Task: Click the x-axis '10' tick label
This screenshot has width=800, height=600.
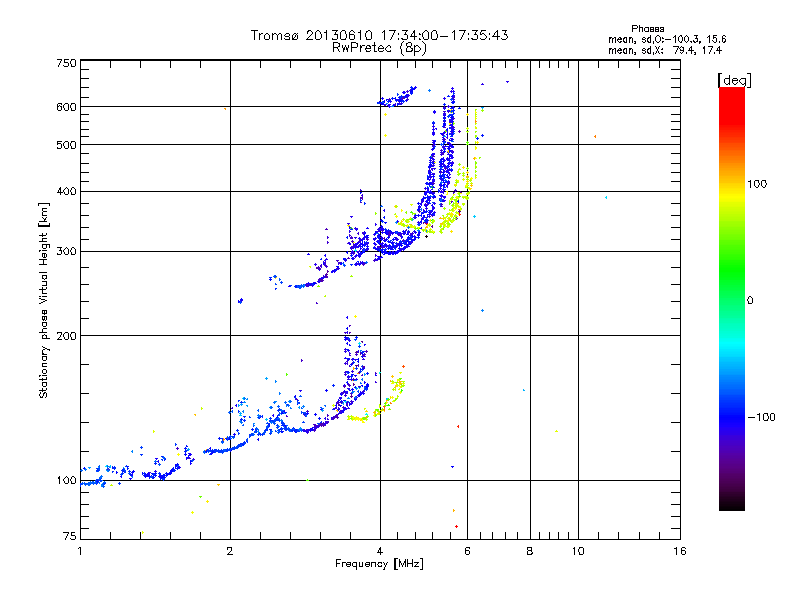Action: click(x=578, y=551)
